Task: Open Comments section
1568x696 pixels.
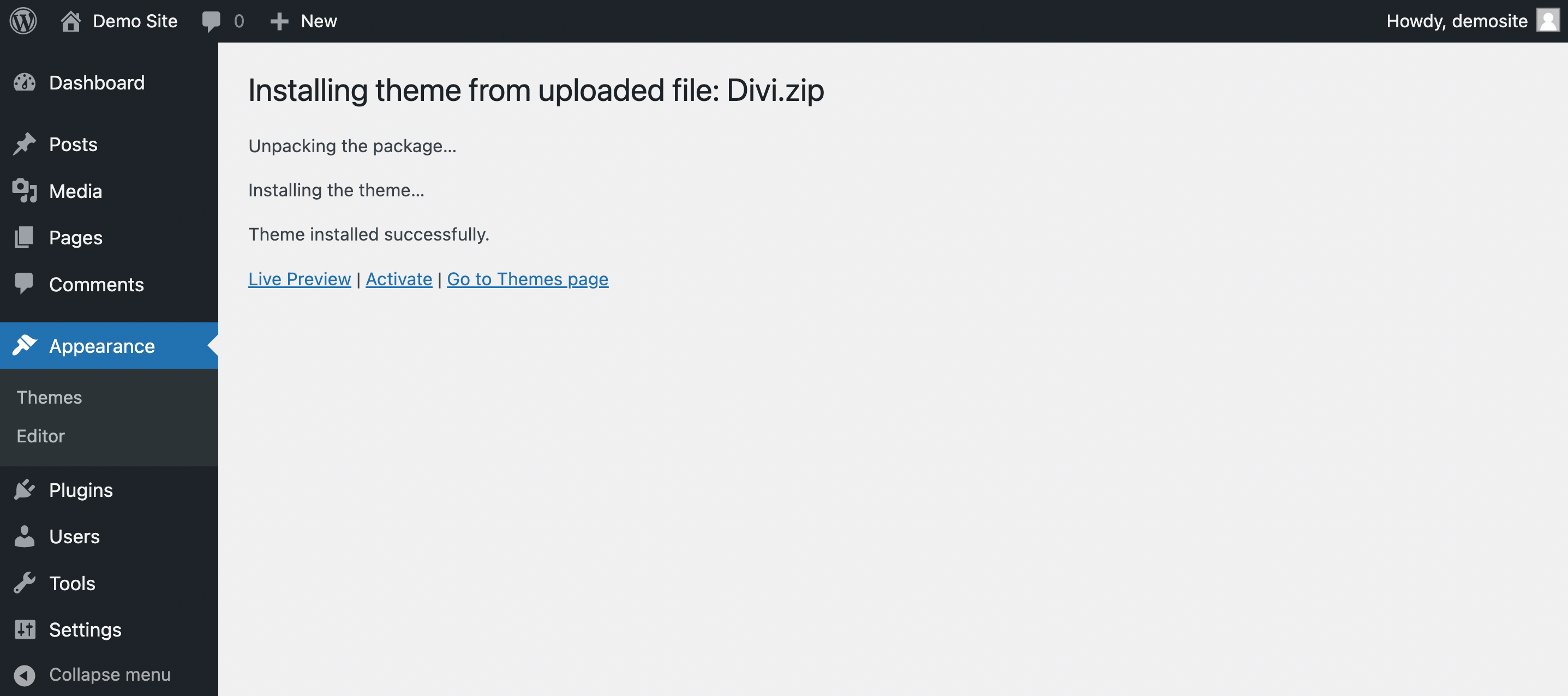Action: pyautogui.click(x=97, y=284)
